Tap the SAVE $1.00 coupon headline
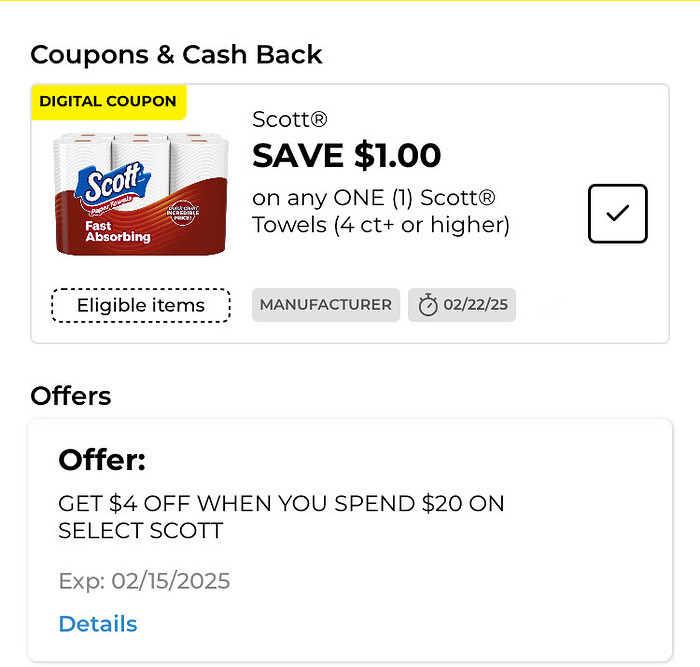 point(346,155)
